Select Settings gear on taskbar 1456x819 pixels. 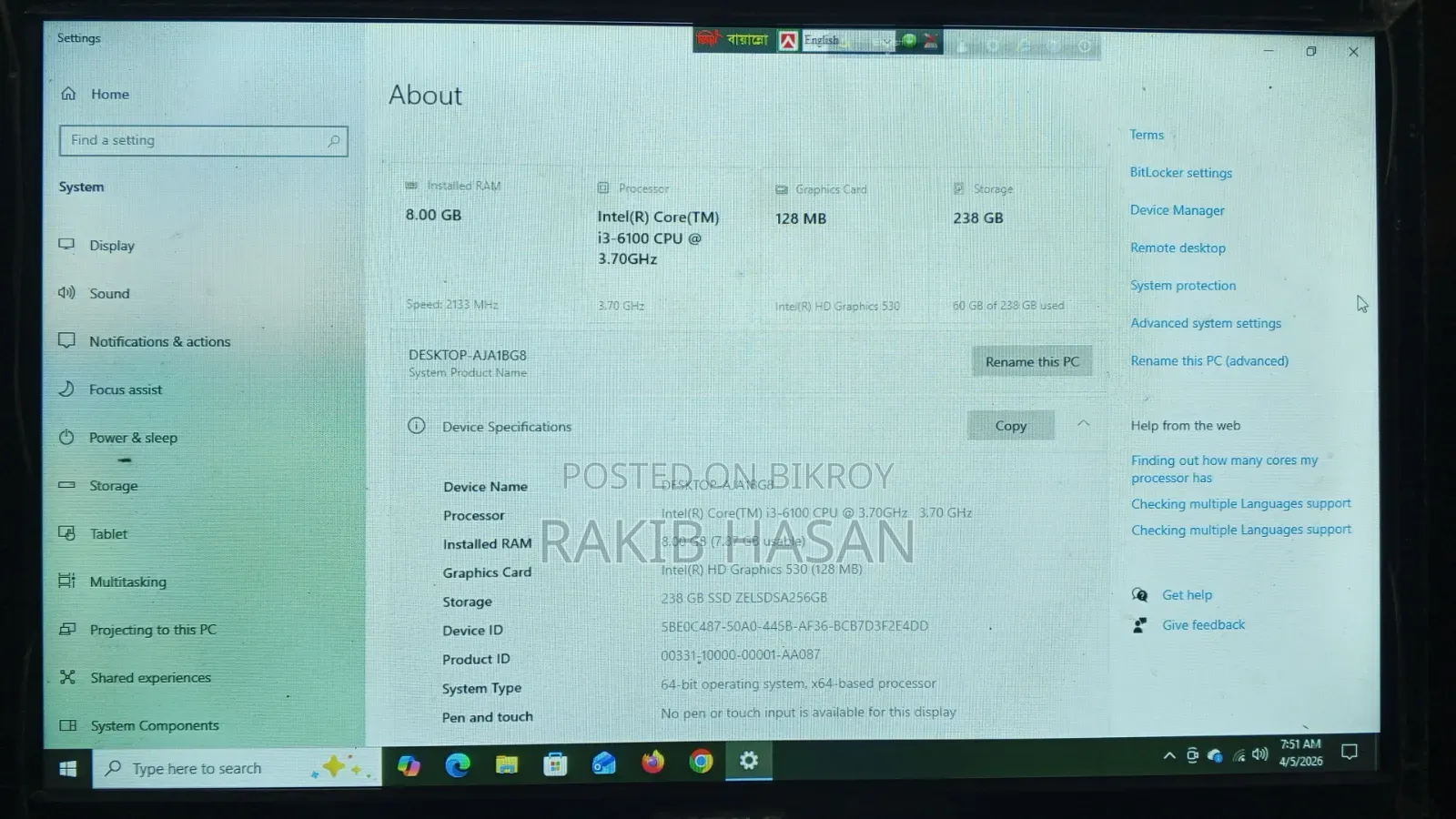(x=749, y=761)
